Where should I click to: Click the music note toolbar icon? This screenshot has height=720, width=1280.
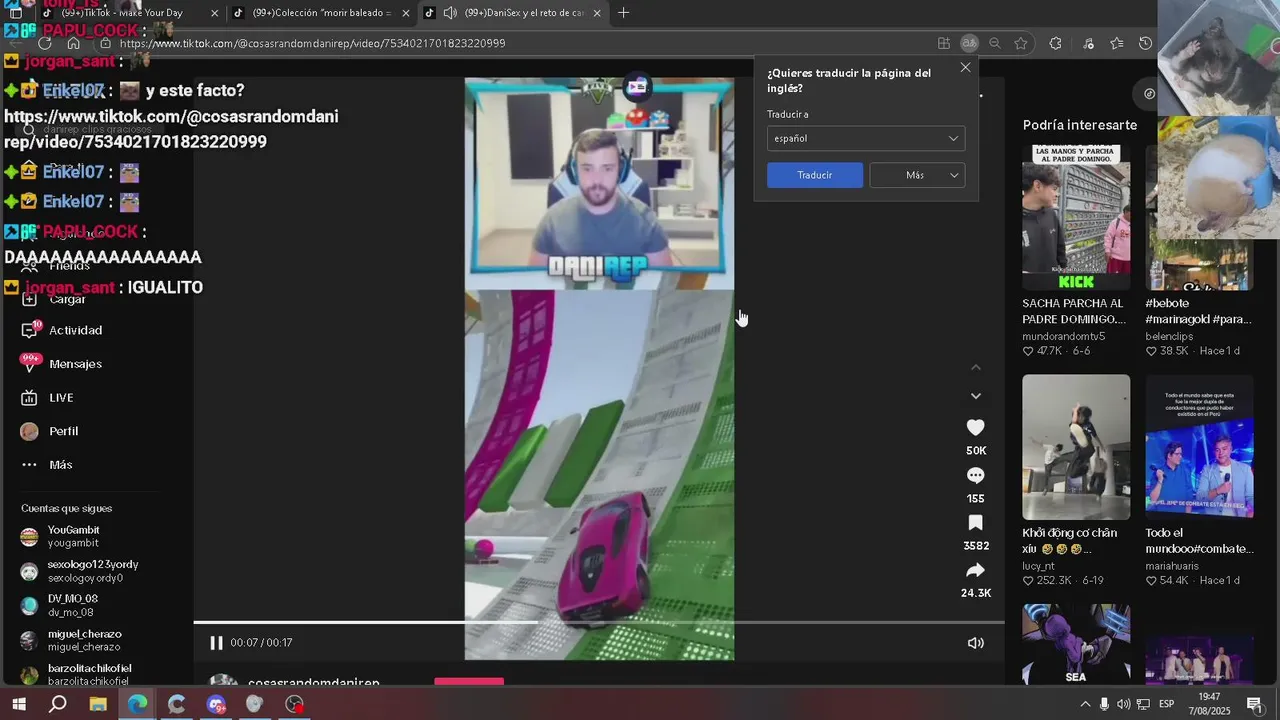[x=1089, y=43]
